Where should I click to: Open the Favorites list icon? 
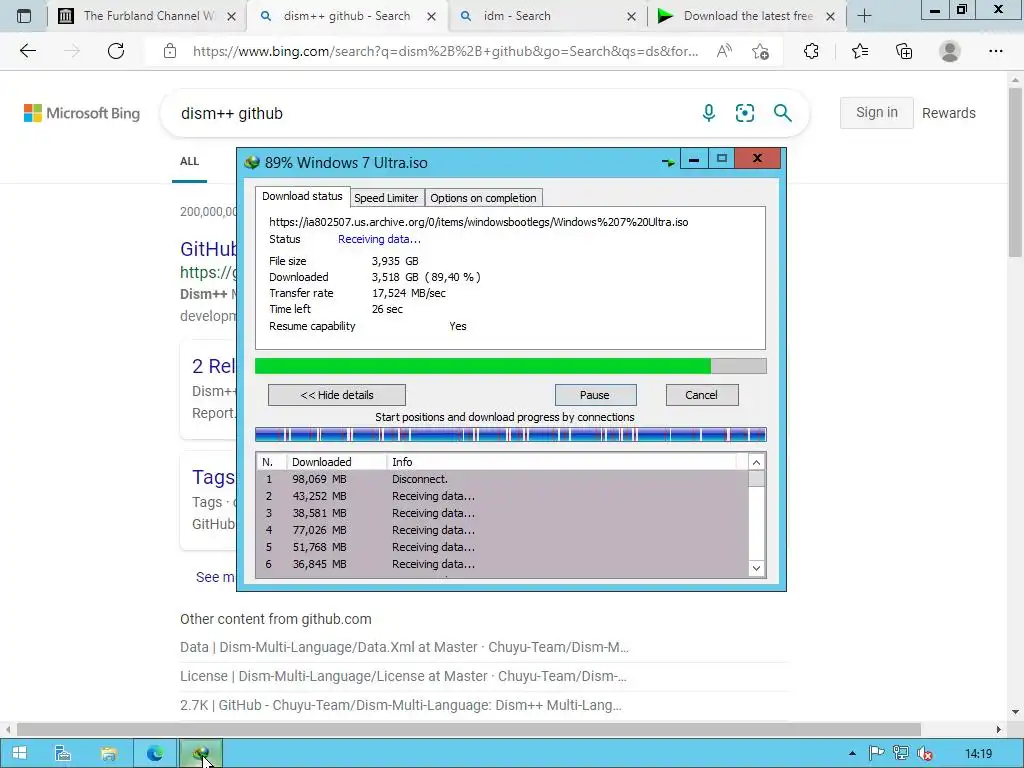859,51
